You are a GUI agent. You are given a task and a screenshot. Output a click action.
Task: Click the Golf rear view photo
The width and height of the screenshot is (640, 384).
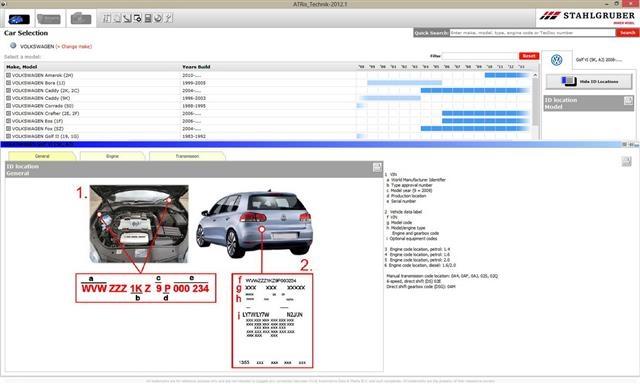(x=254, y=224)
